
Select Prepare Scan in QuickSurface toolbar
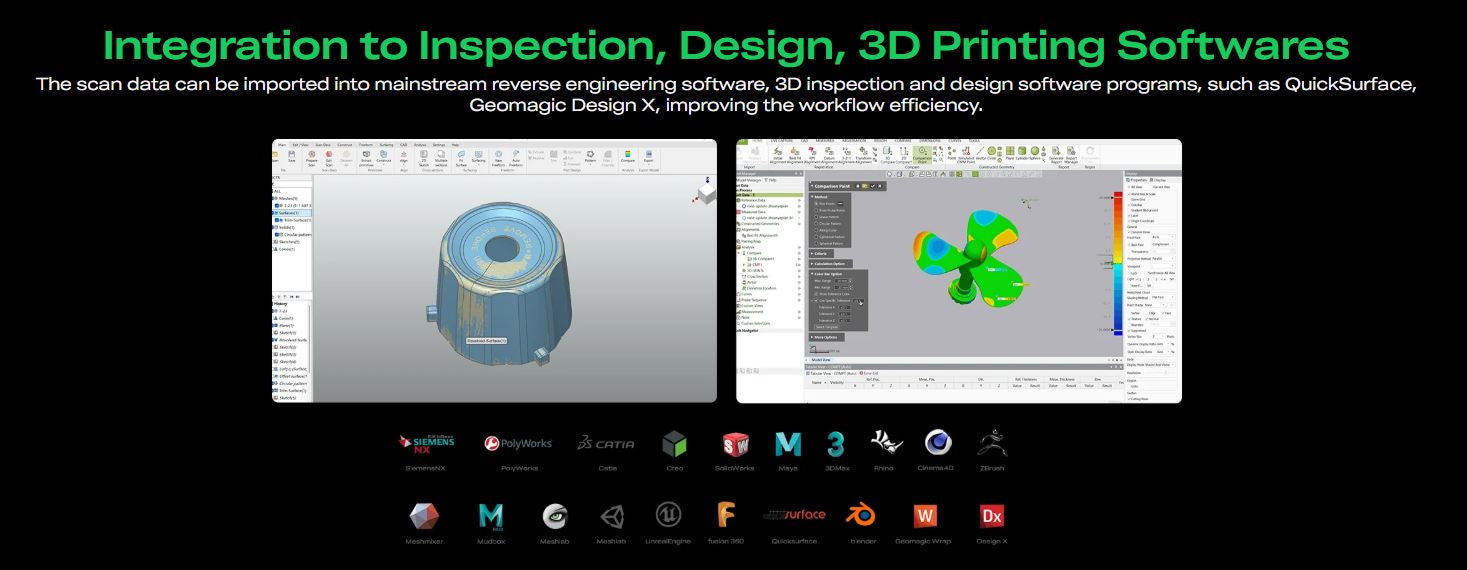click(312, 157)
